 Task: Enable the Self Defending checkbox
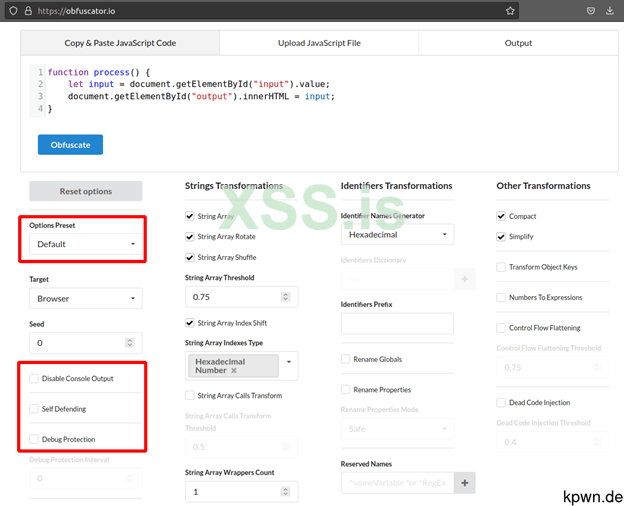34,409
